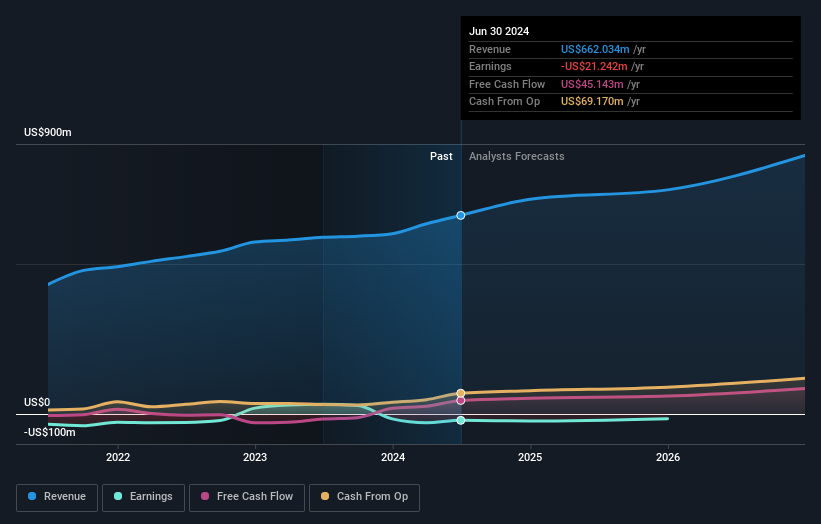Click the 'Past' label
Viewport: 821px width, 524px height.
click(x=441, y=157)
